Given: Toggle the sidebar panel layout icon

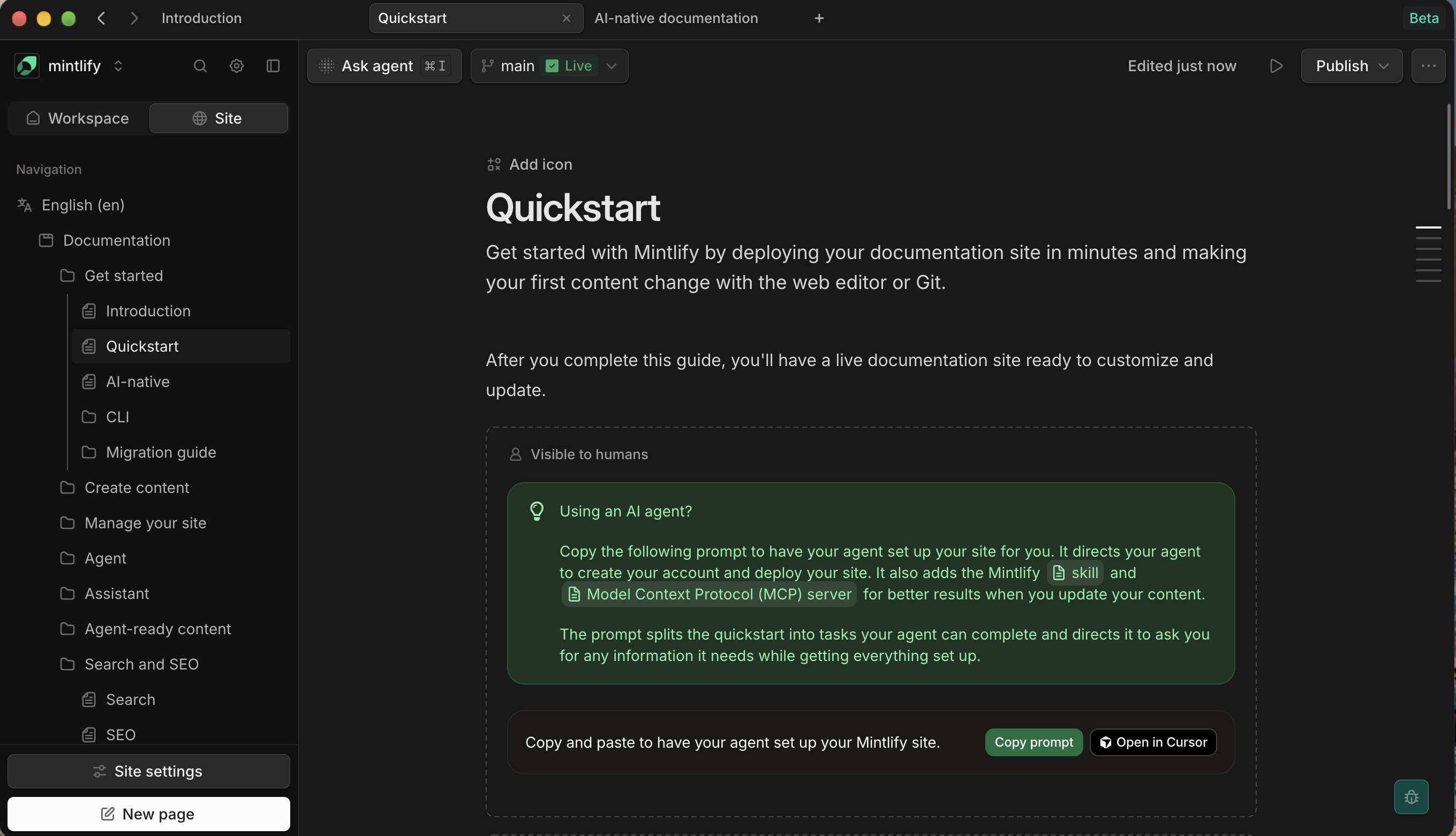Looking at the screenshot, I should [274, 66].
